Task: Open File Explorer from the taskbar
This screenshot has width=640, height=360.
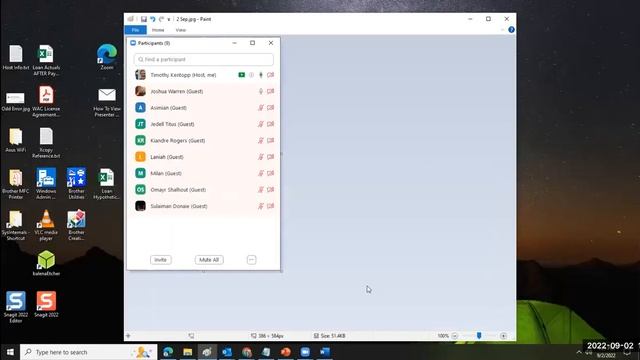Action: (x=187, y=352)
